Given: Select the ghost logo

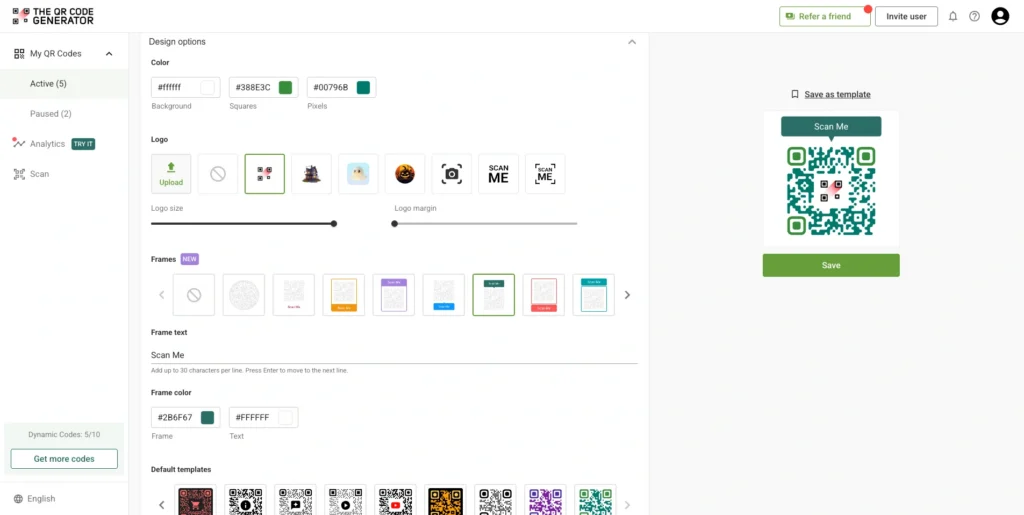Looking at the screenshot, I should coord(358,174).
